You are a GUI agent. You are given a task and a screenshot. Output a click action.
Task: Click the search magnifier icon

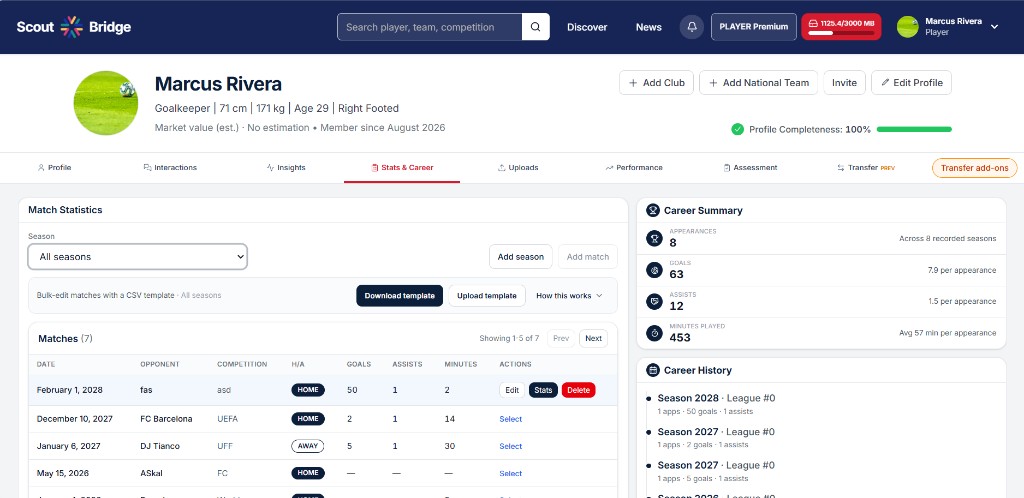pyautogui.click(x=536, y=27)
